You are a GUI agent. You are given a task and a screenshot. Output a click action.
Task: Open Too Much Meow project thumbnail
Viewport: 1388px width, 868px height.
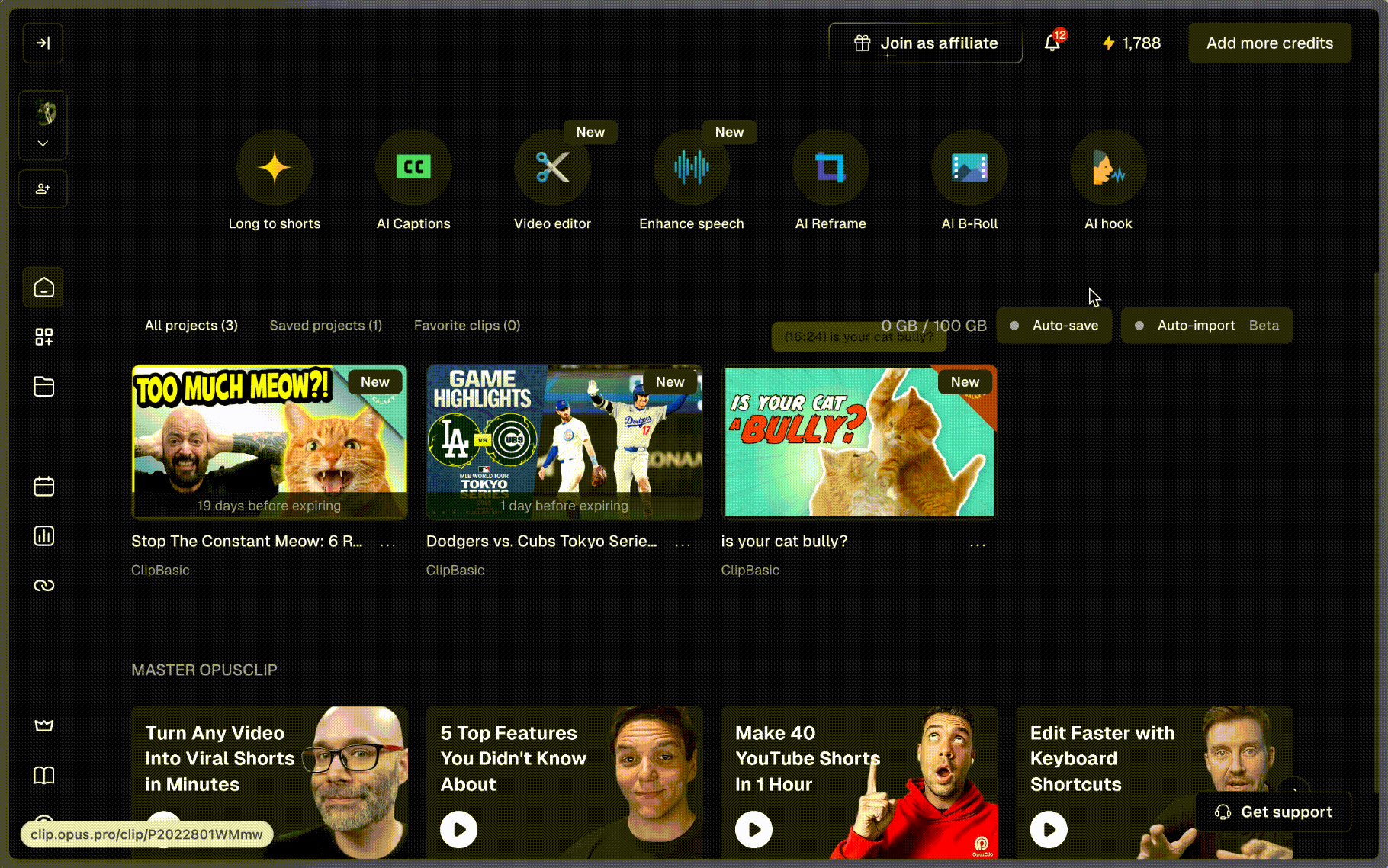(x=269, y=442)
